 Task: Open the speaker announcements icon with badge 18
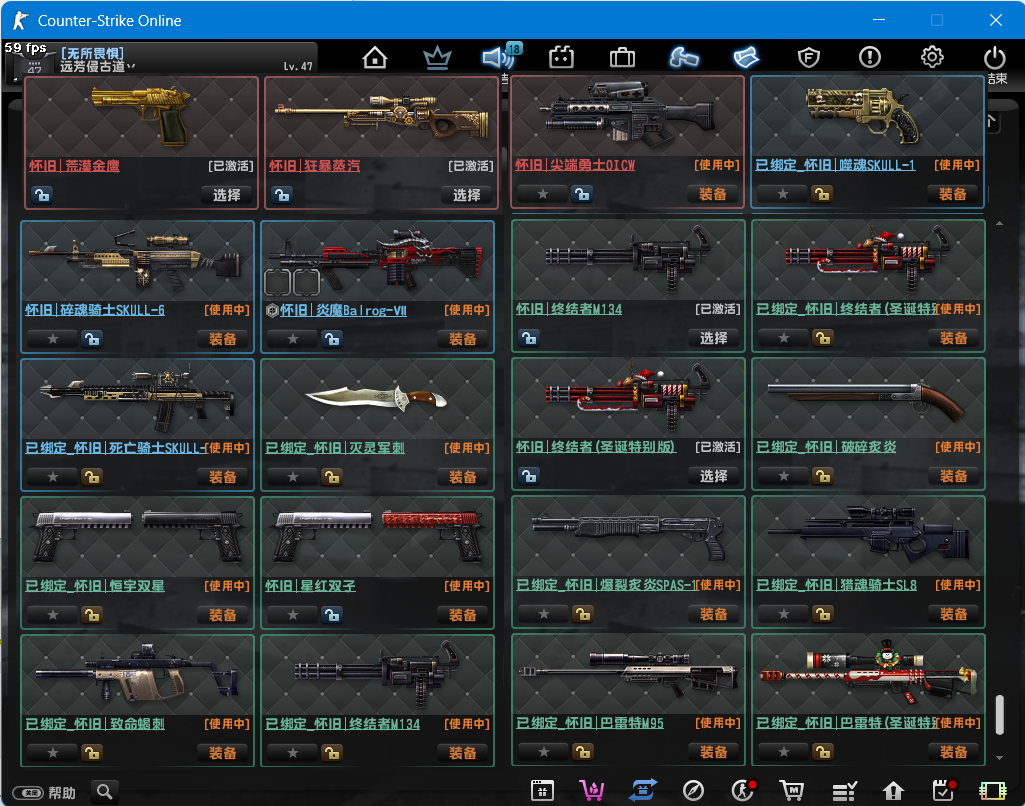[x=500, y=57]
